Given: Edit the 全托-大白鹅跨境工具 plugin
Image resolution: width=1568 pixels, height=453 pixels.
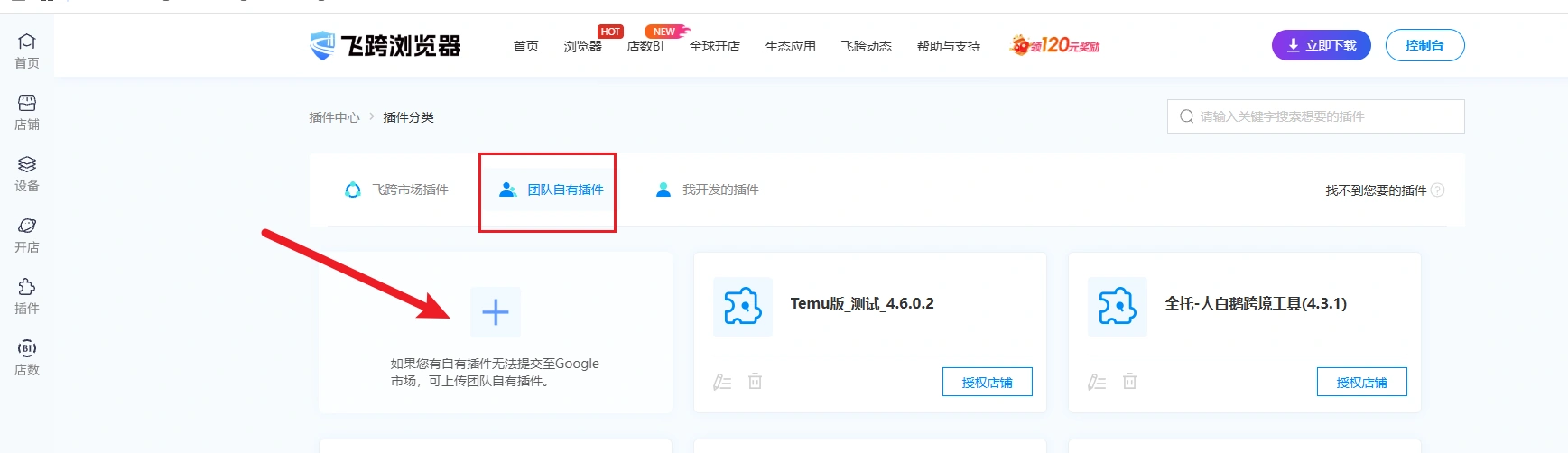Looking at the screenshot, I should pyautogui.click(x=1097, y=382).
